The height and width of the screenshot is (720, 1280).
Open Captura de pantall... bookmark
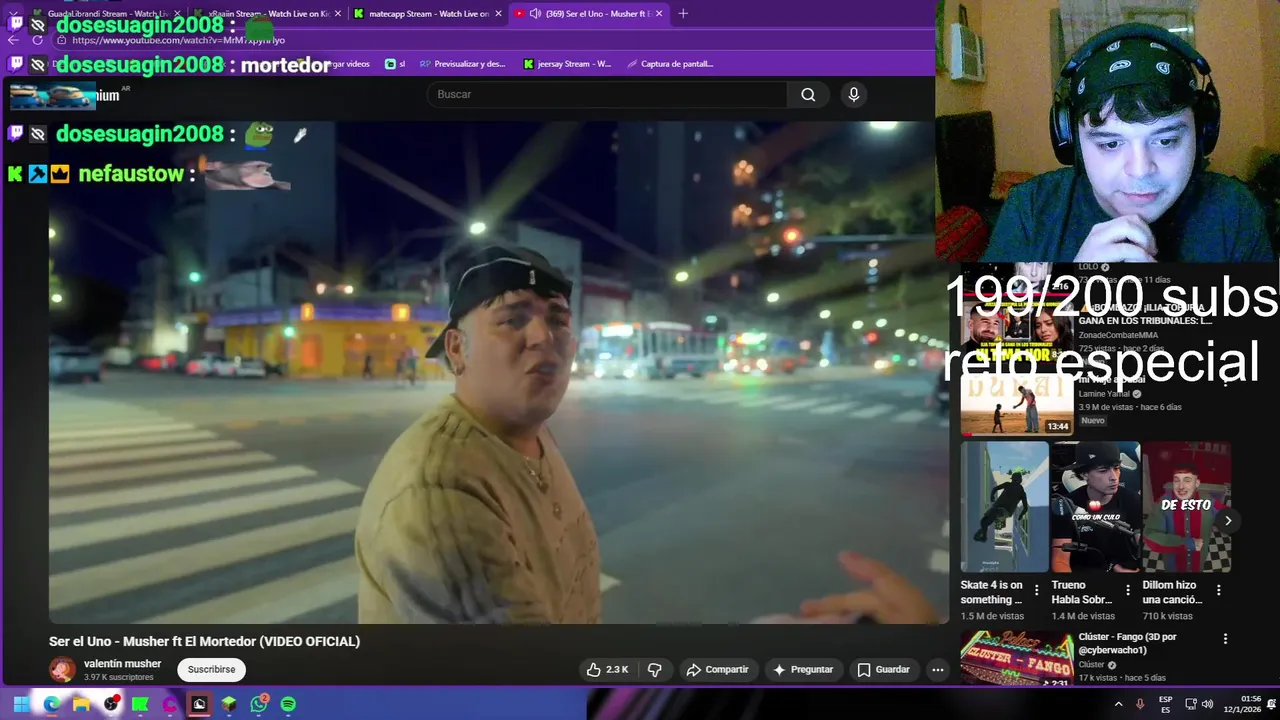pyautogui.click(x=670, y=64)
